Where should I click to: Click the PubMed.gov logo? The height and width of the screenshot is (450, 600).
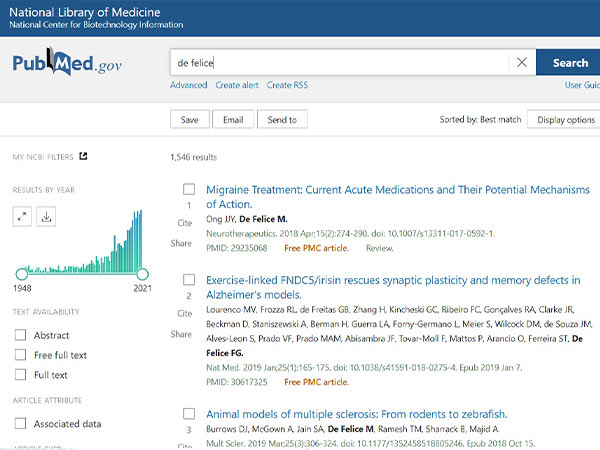point(67,63)
